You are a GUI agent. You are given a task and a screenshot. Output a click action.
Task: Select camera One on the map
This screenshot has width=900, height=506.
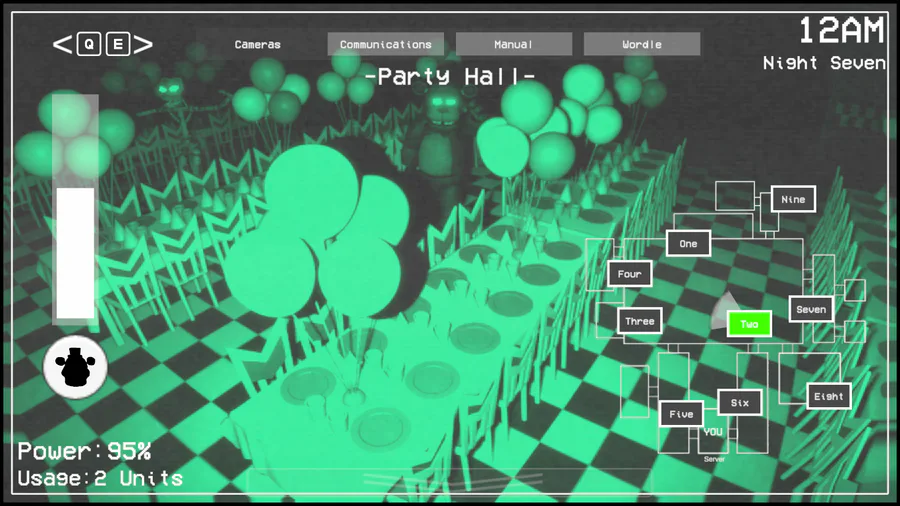click(x=689, y=244)
